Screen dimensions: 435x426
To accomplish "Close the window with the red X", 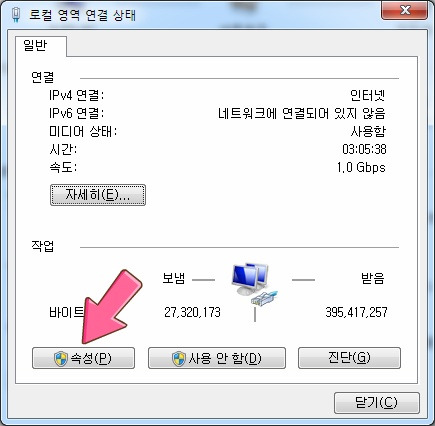I will pyautogui.click(x=404, y=10).
